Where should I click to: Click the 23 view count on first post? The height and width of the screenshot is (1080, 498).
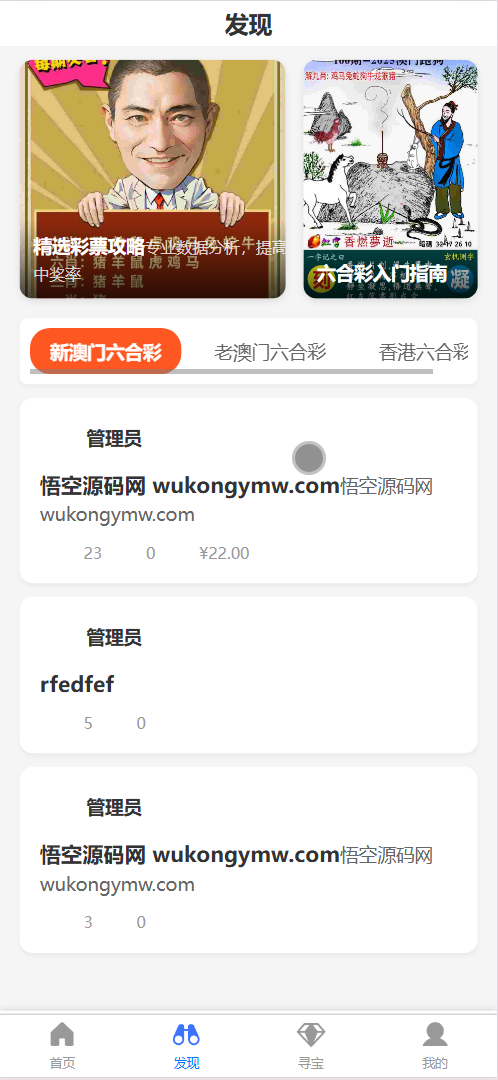pyautogui.click(x=92, y=553)
